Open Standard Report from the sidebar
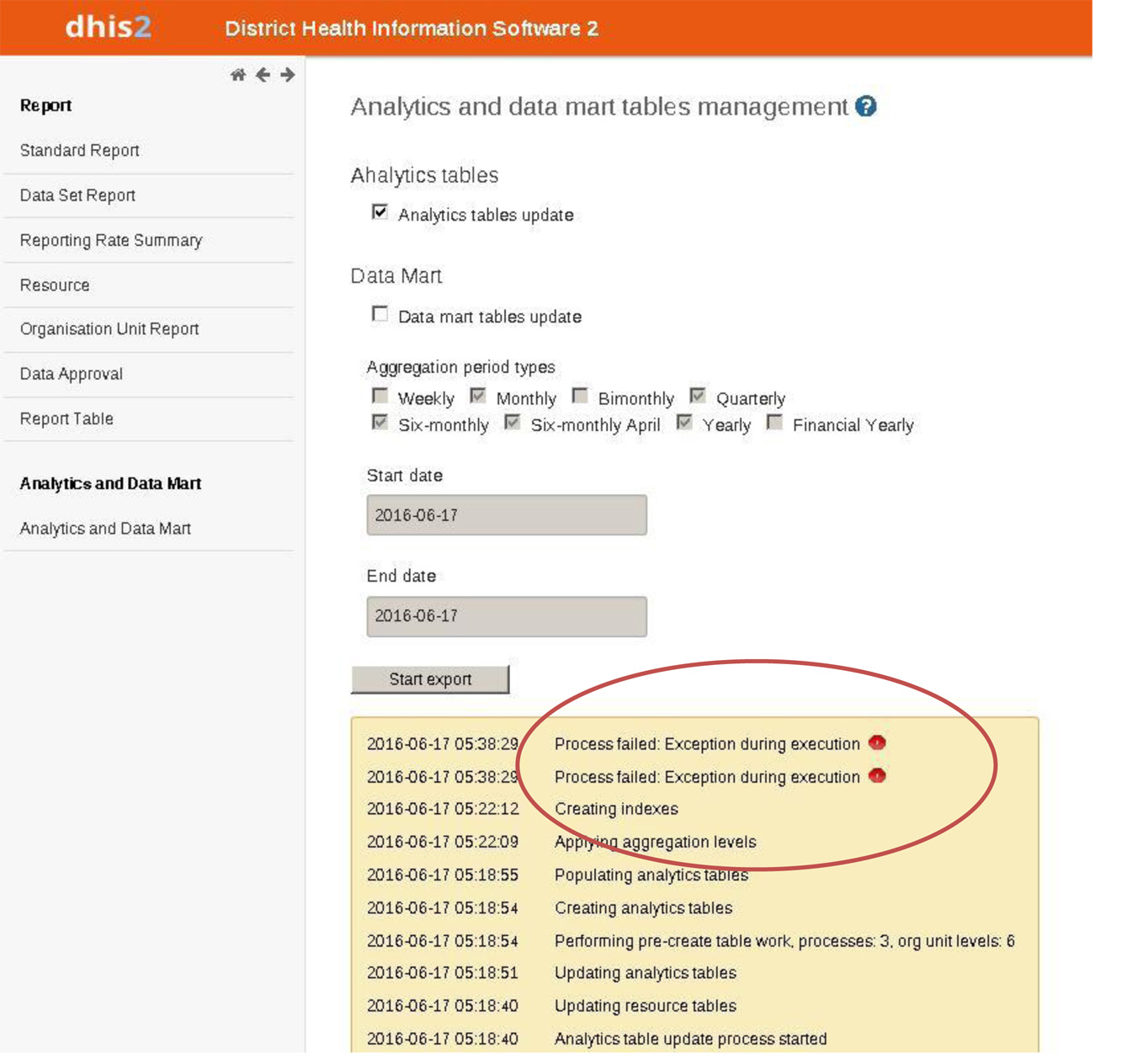The width and height of the screenshot is (1127, 1064). click(80, 151)
